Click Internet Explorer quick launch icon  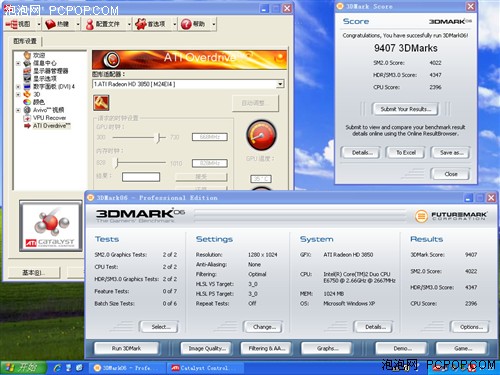[57, 368]
